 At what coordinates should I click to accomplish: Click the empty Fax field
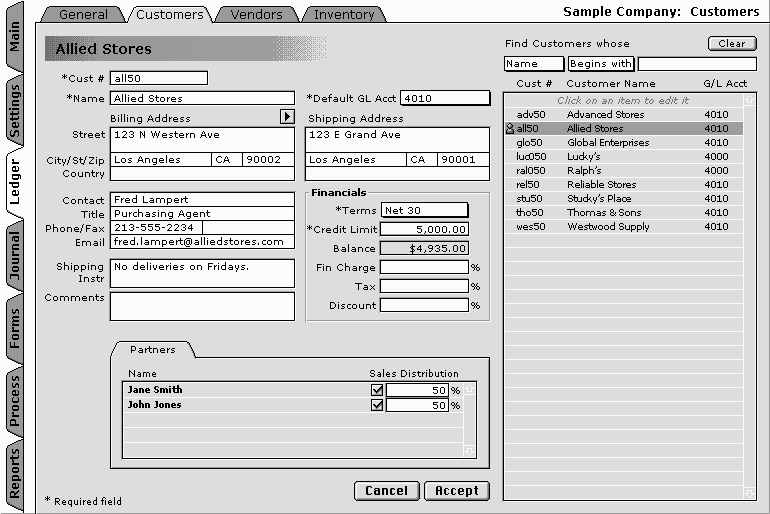pyautogui.click(x=248, y=227)
